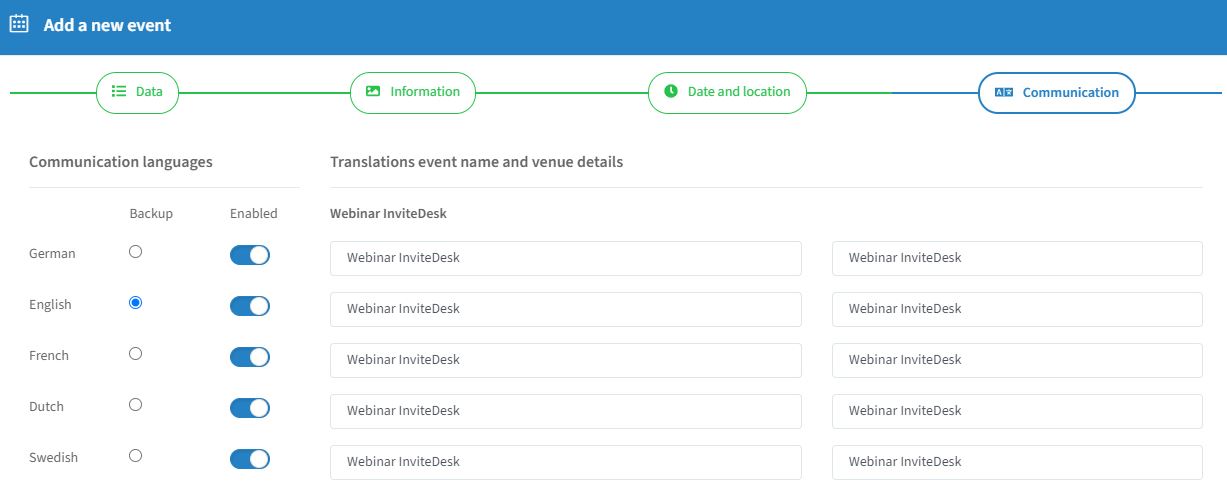This screenshot has height=495, width=1227.
Task: Edit Swedish venue details field on right
Action: click(x=1017, y=462)
